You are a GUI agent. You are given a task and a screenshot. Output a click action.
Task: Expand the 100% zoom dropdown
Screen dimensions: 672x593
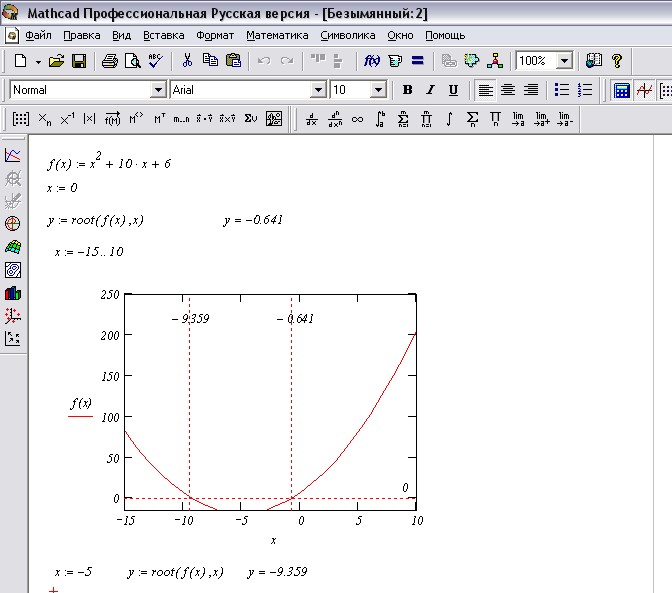pyautogui.click(x=564, y=61)
